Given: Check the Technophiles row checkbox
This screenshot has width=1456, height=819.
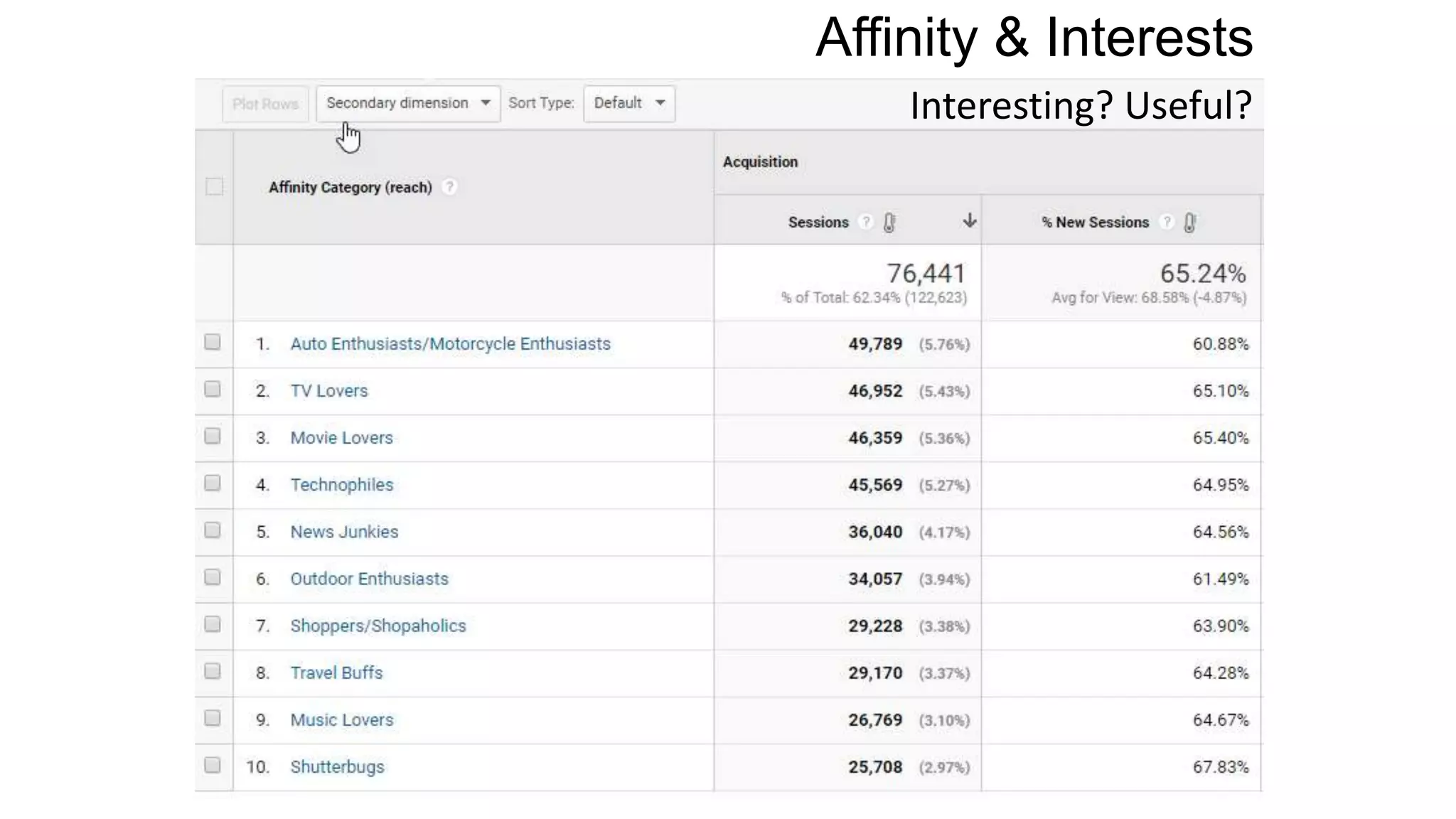Looking at the screenshot, I should (213, 483).
